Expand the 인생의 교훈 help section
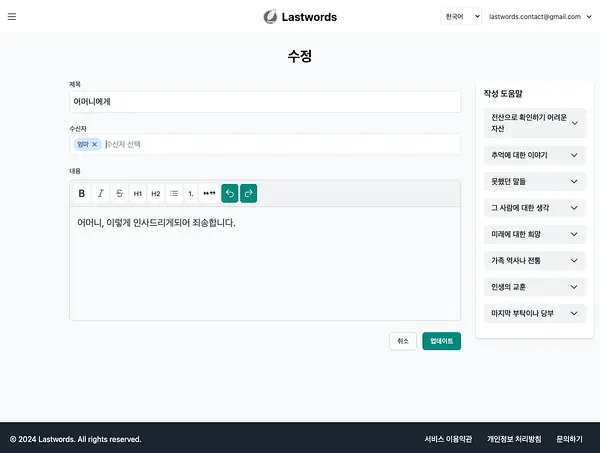600x453 pixels. click(535, 287)
